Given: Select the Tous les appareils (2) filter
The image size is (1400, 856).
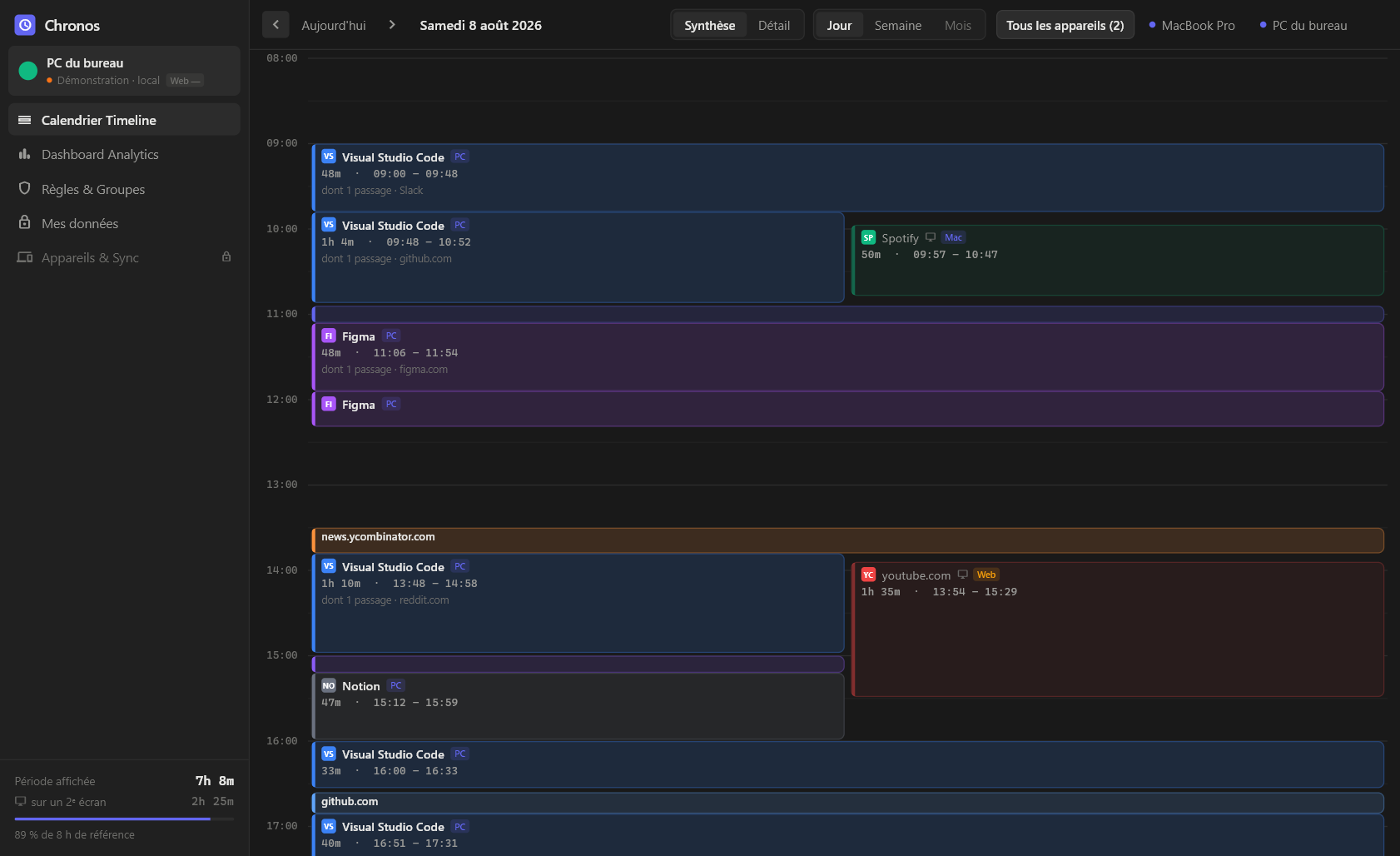Looking at the screenshot, I should 1065,25.
